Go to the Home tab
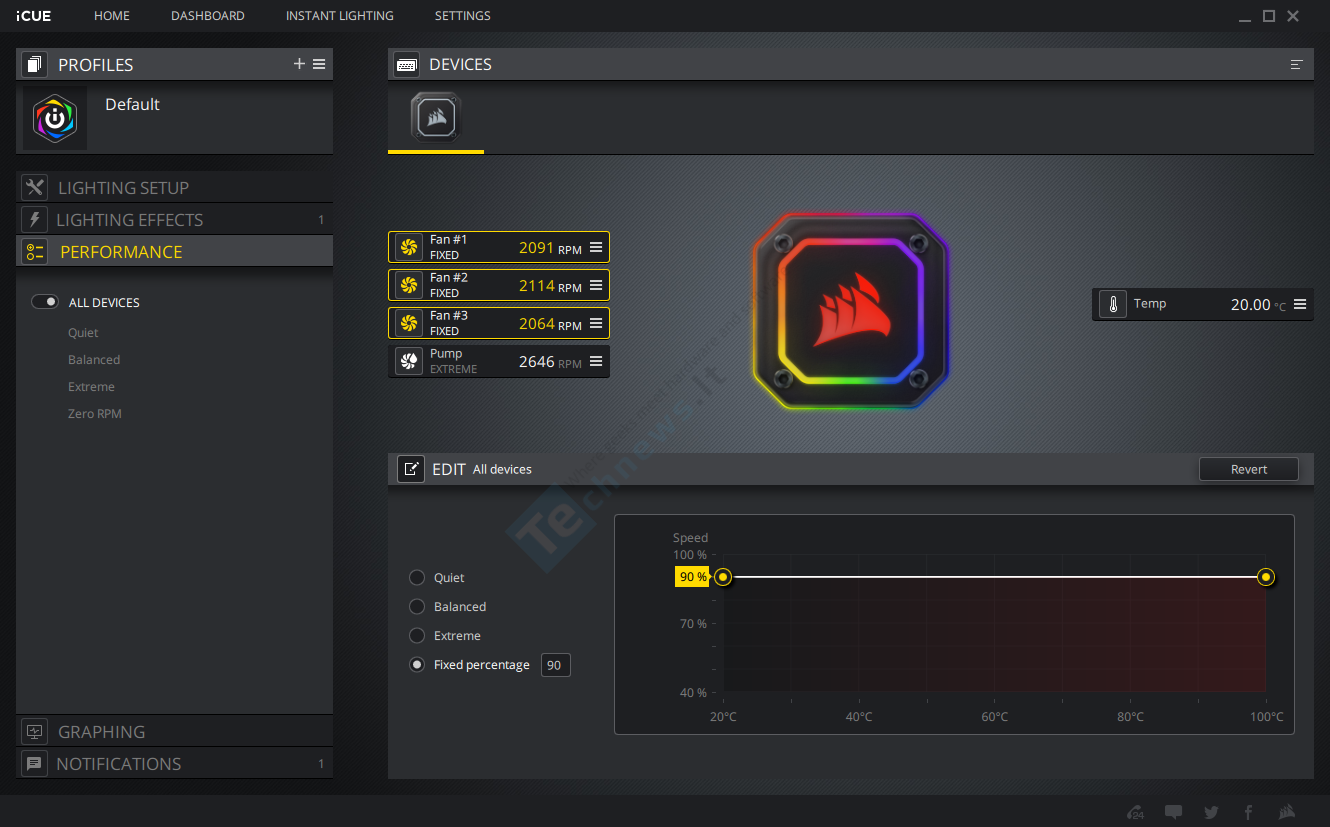 pos(112,16)
